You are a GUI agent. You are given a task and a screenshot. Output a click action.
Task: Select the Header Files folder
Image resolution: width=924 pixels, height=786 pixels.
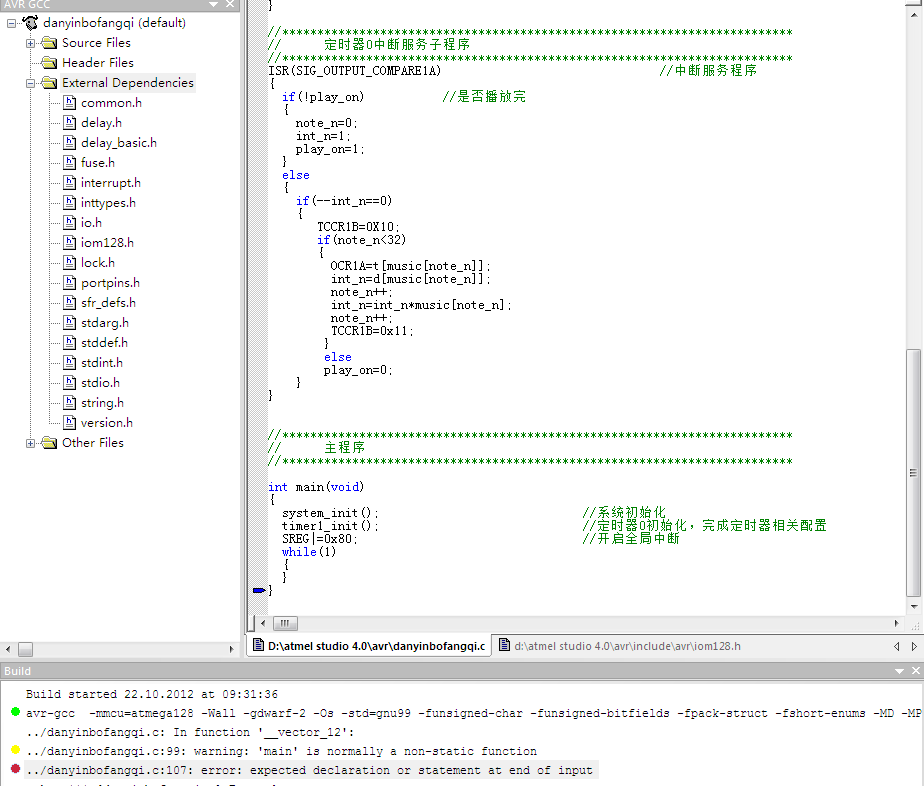point(98,62)
